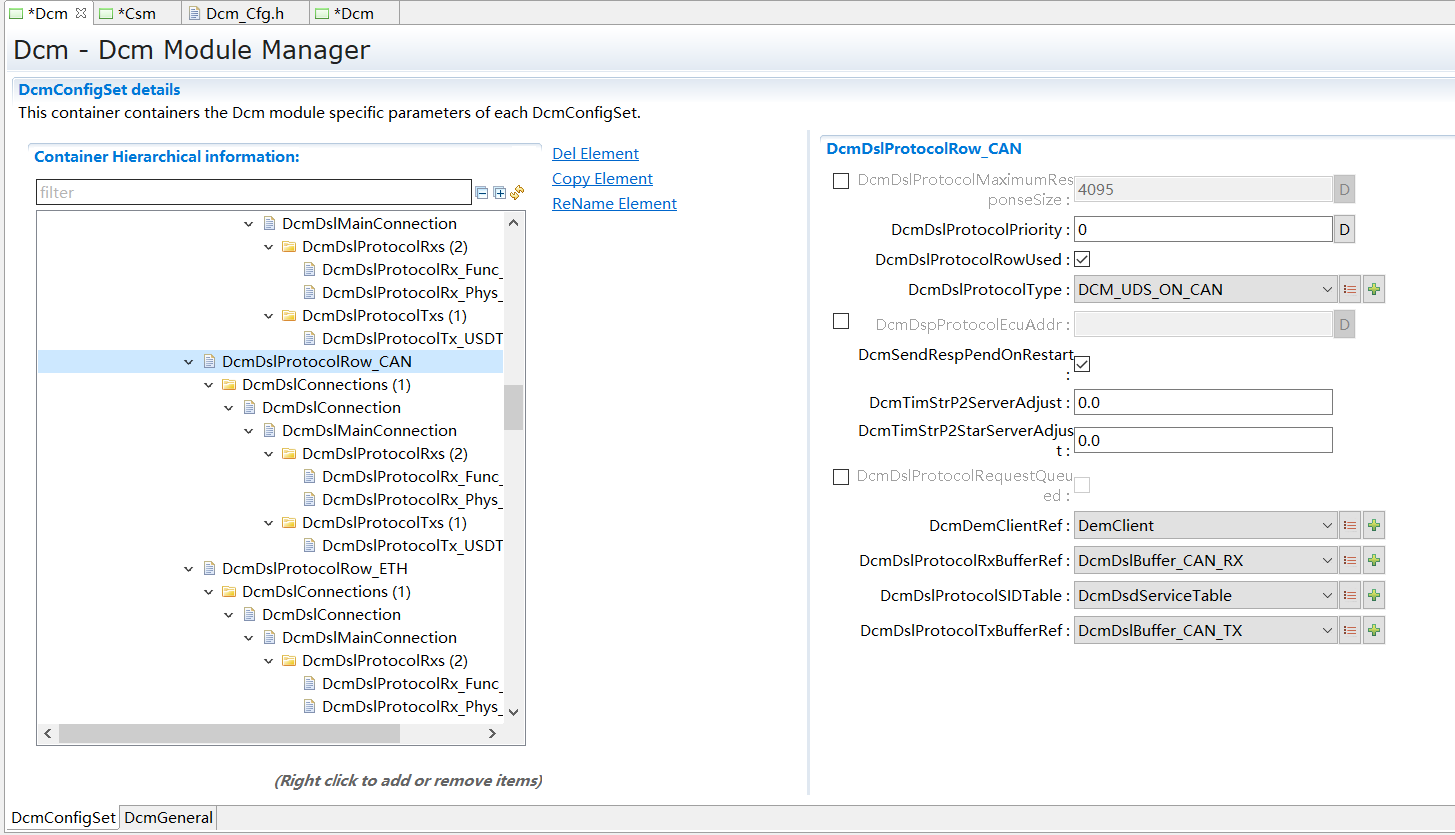Click the D default button beside DcmDslProtocolPriority
The width and height of the screenshot is (1455, 835).
tap(1344, 230)
